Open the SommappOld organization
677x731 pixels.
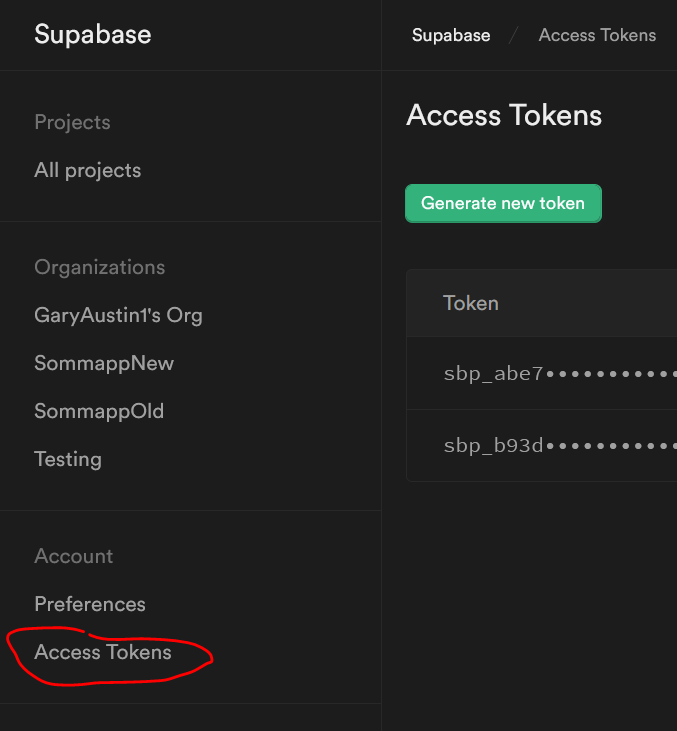point(99,411)
